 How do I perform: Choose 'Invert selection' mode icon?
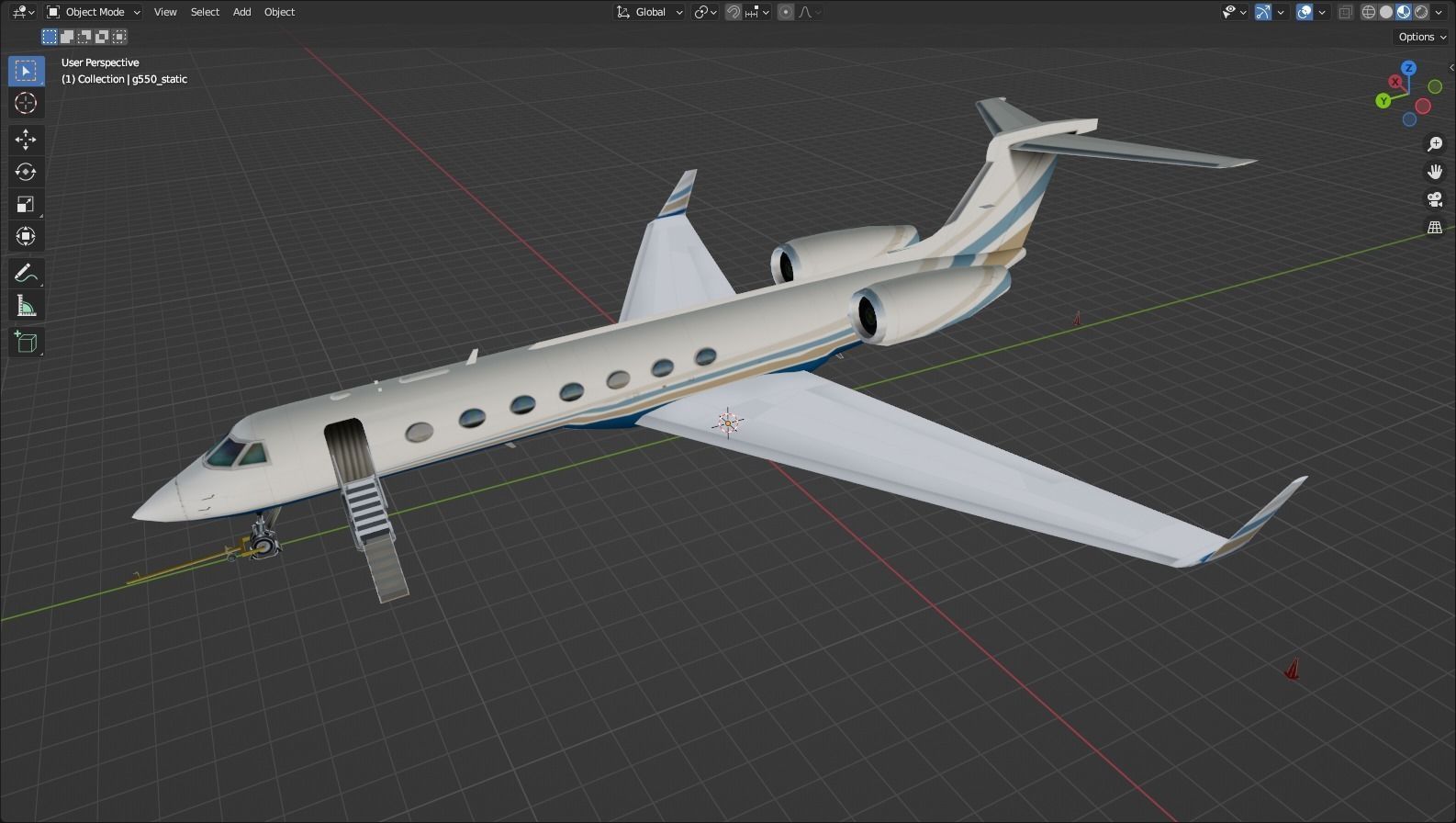point(102,37)
